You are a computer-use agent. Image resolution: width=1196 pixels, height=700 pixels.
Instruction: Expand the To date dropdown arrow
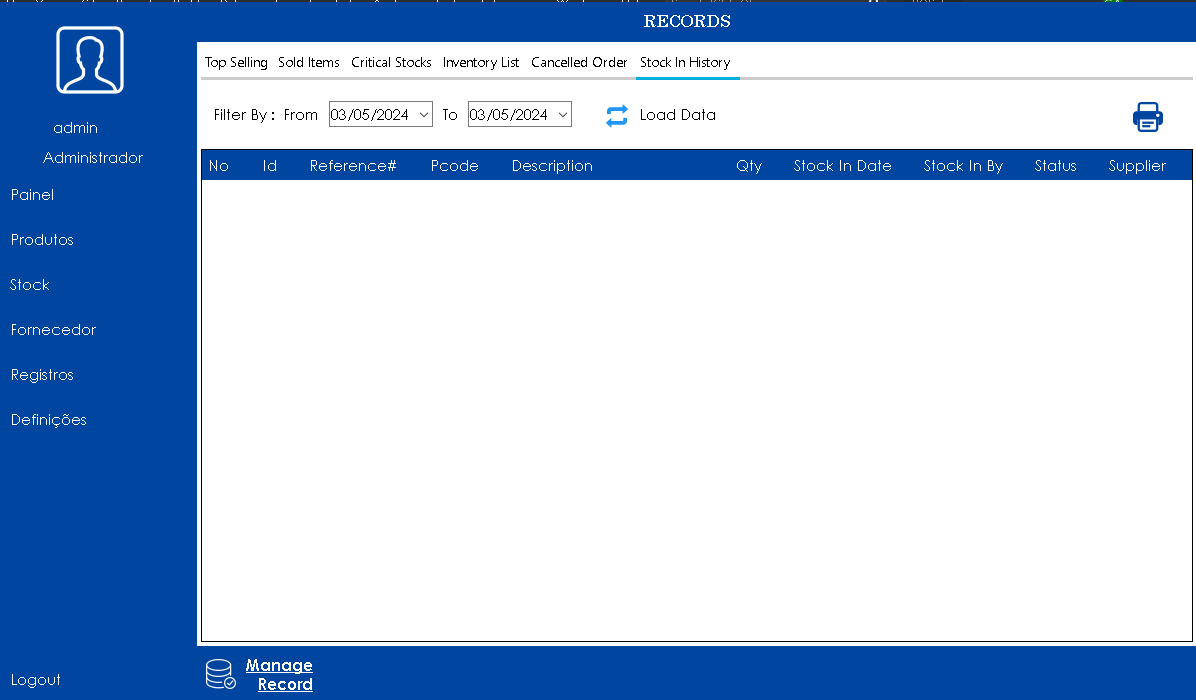pos(562,115)
